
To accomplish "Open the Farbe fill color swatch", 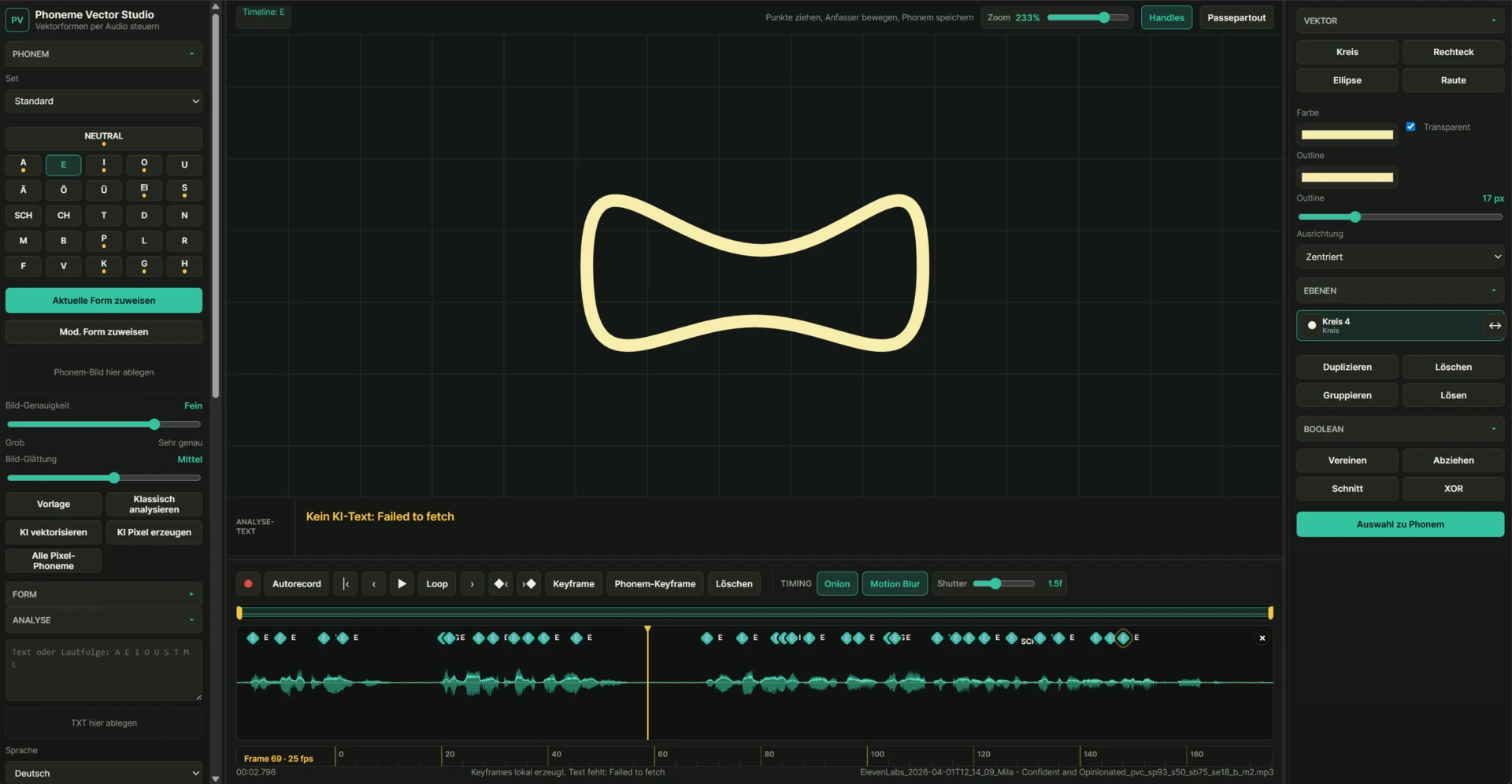I will (x=1347, y=135).
